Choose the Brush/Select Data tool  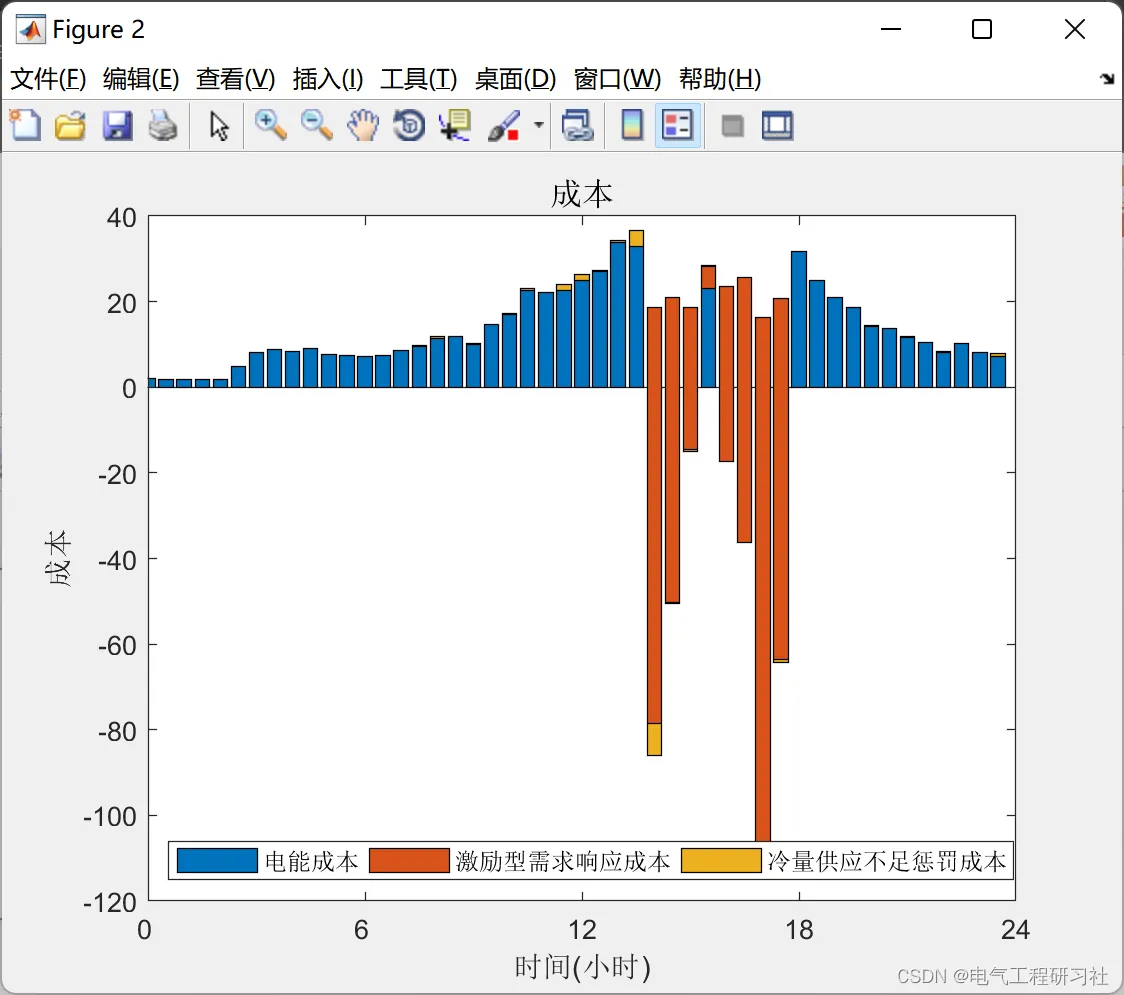pos(504,125)
